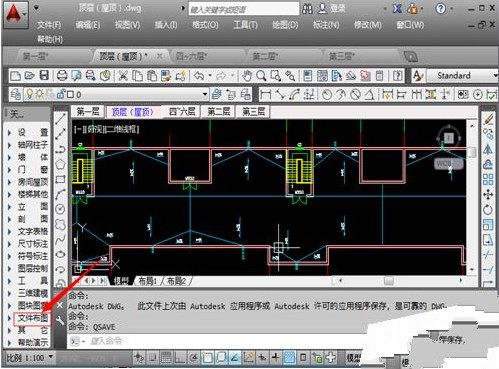Click the Undo arrow icon
The image size is (499, 369).
[x=199, y=76]
